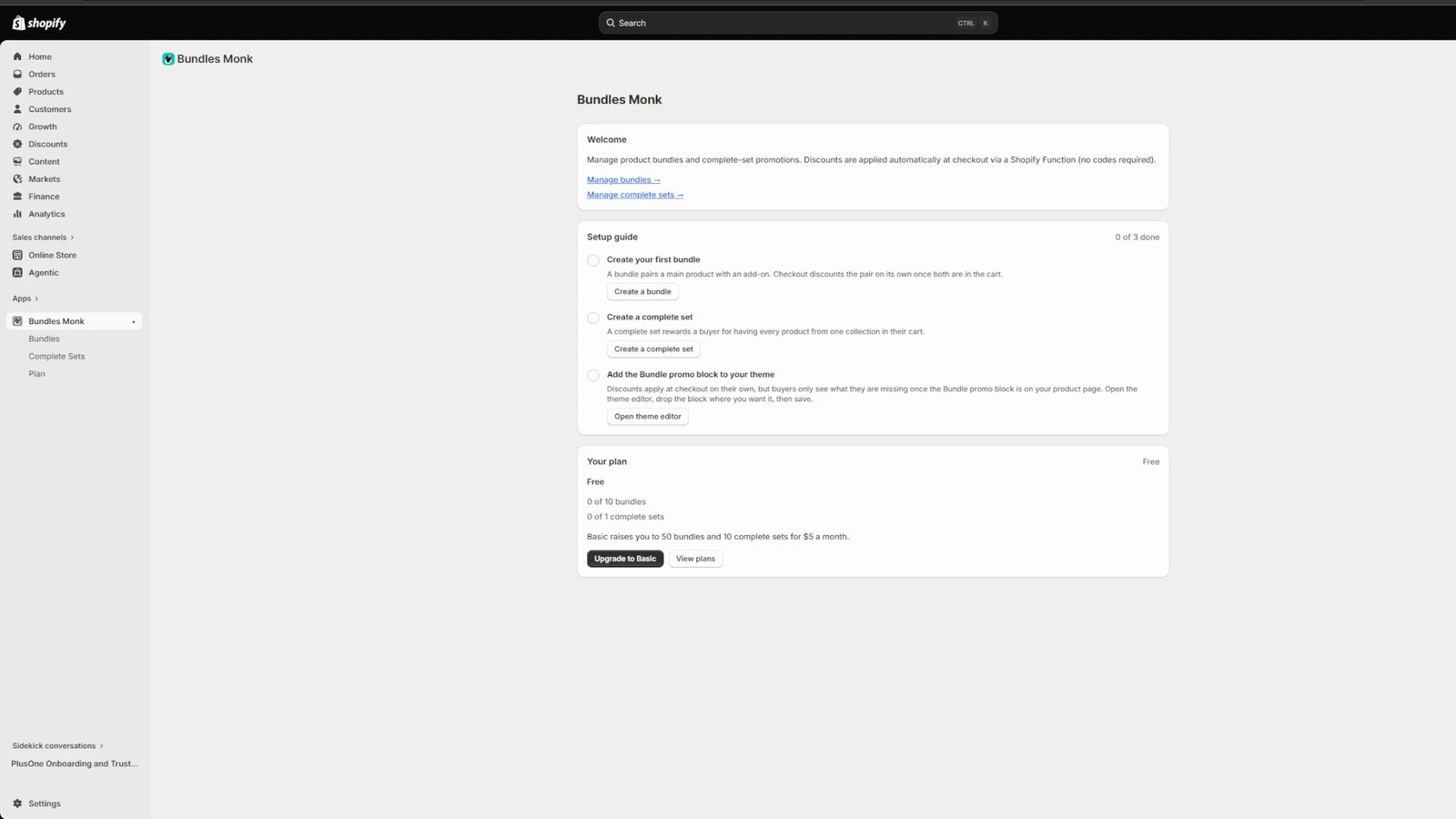
Task: Click the Discounts badge icon
Action: pos(17,144)
